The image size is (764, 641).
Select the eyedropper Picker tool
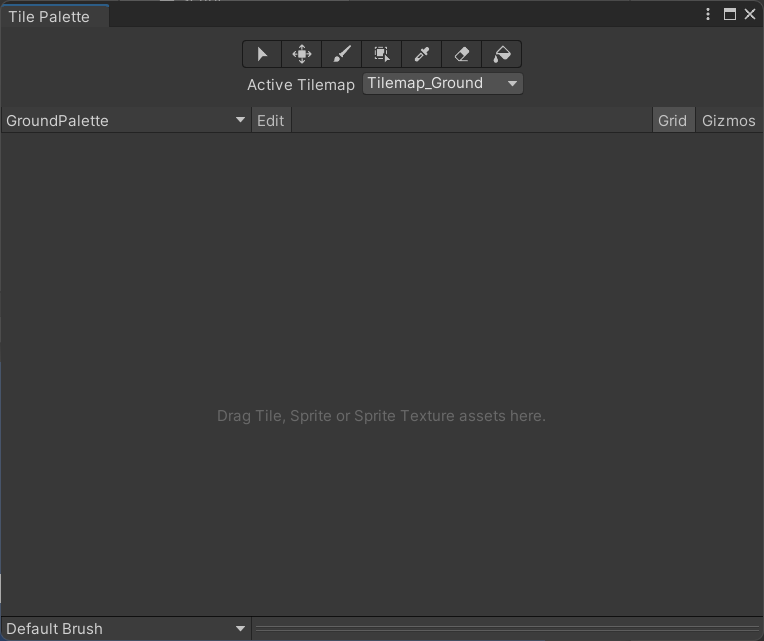tap(422, 54)
